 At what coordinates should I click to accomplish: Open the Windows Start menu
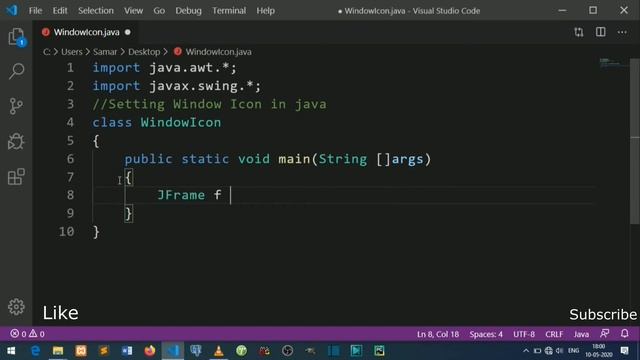pyautogui.click(x=11, y=351)
